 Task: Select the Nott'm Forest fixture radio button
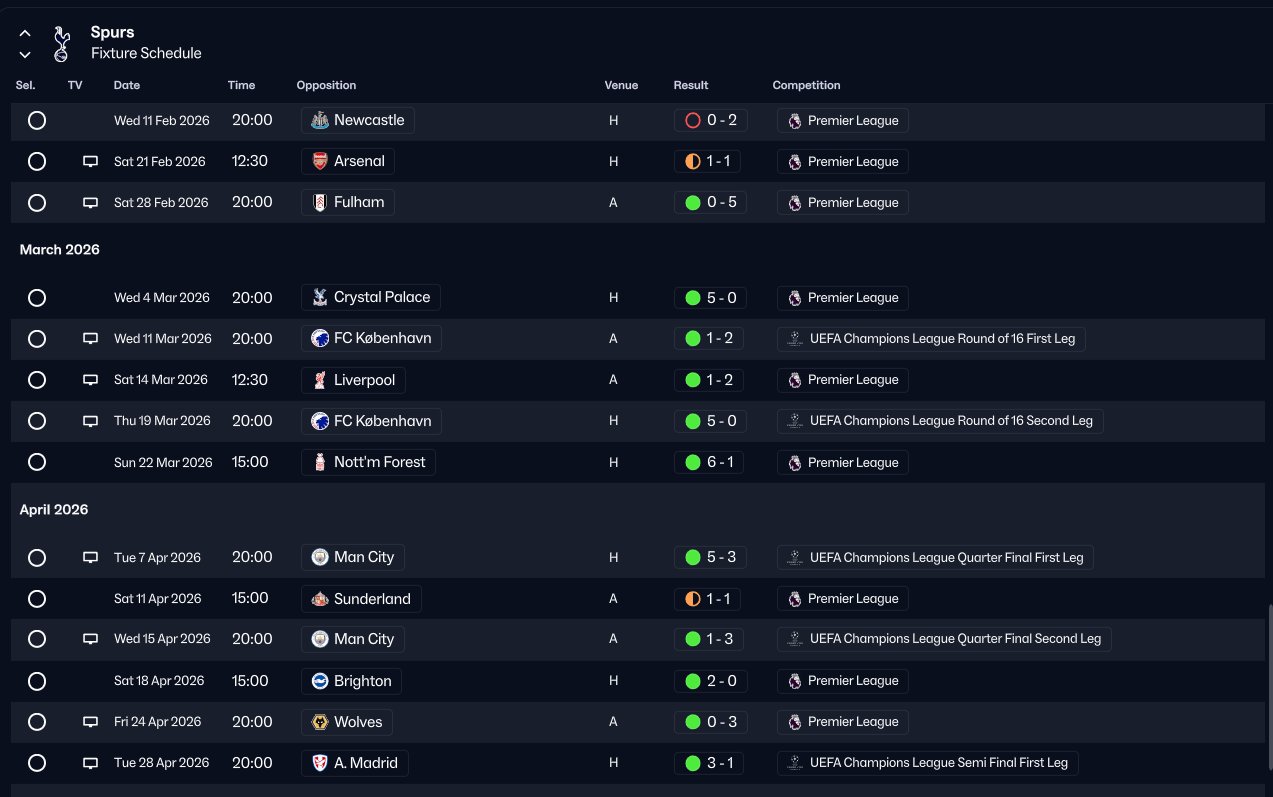point(37,462)
